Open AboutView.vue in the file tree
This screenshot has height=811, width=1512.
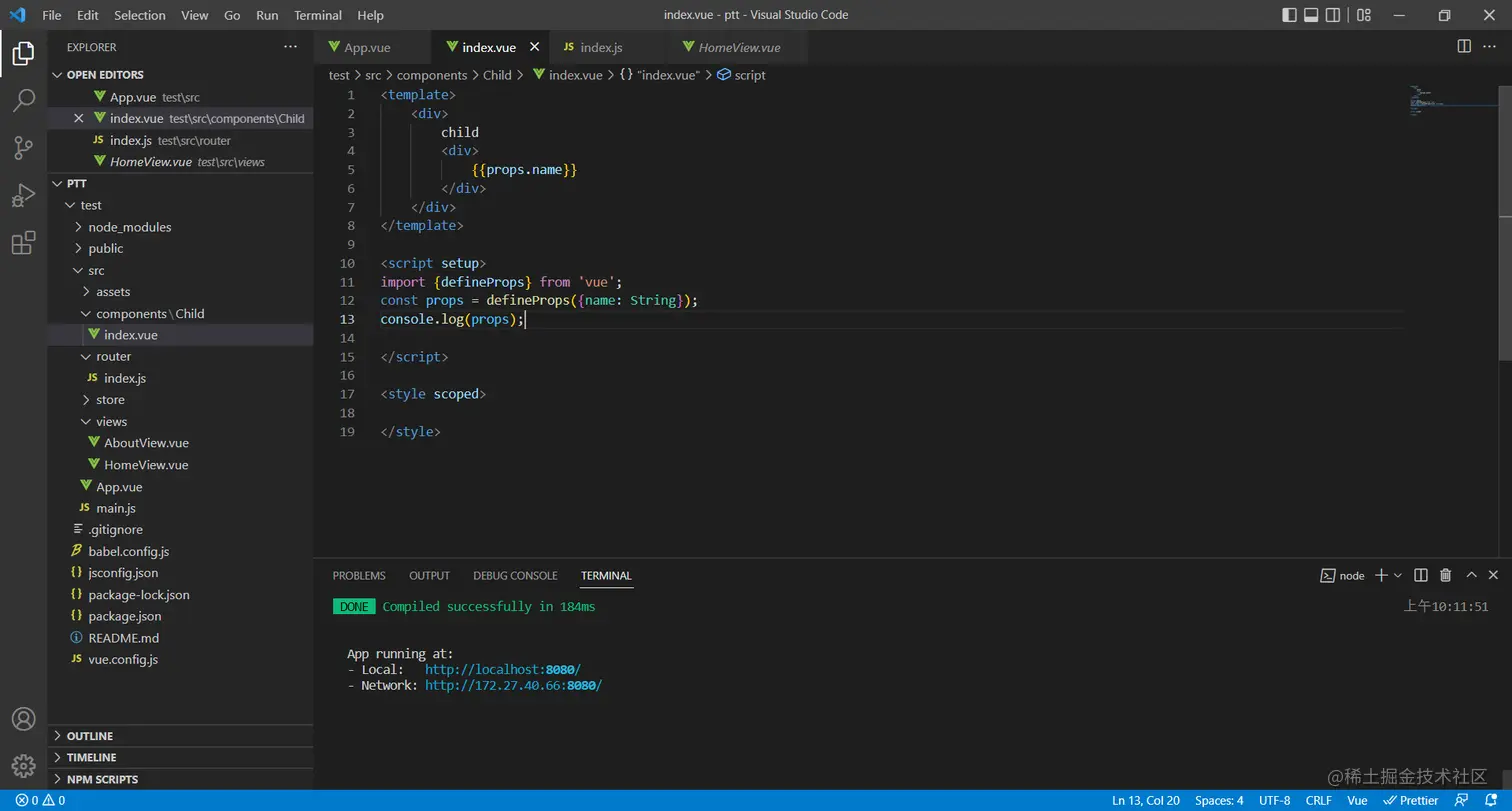pos(146,443)
